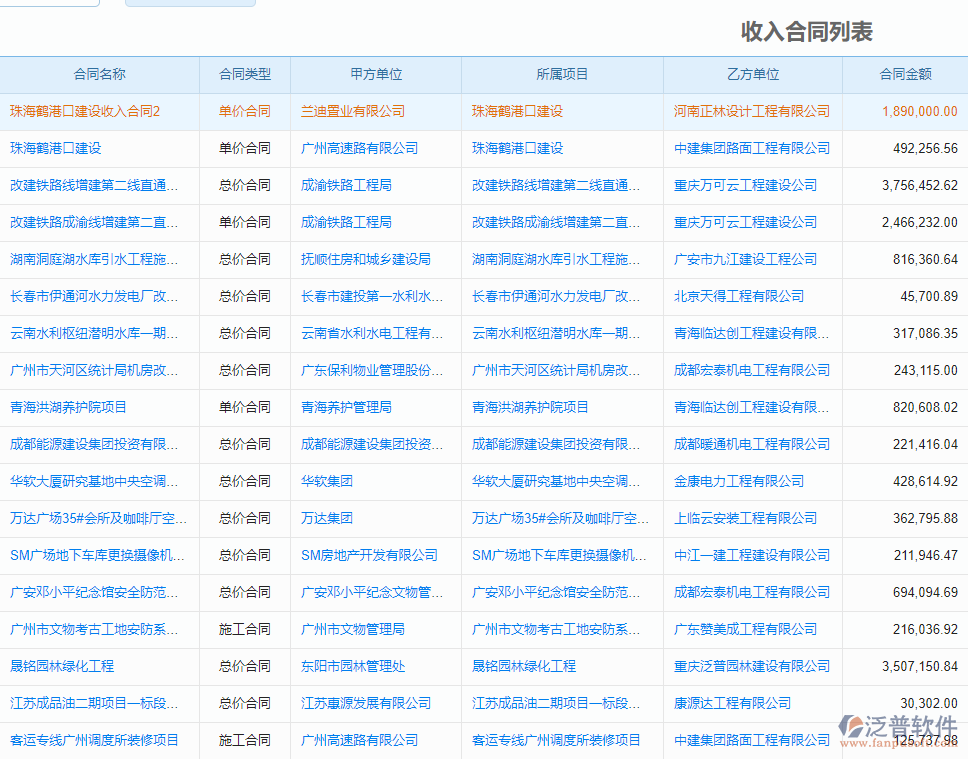Click the search input box at top left

point(50,3)
